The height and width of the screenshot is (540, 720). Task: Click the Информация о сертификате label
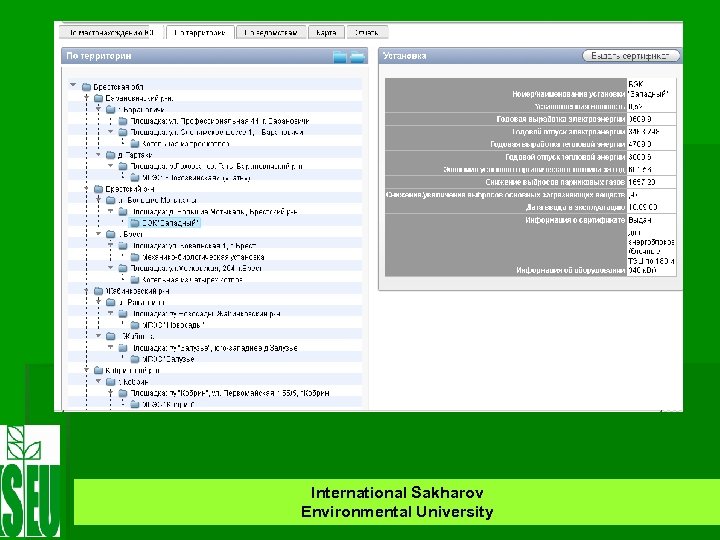575,220
